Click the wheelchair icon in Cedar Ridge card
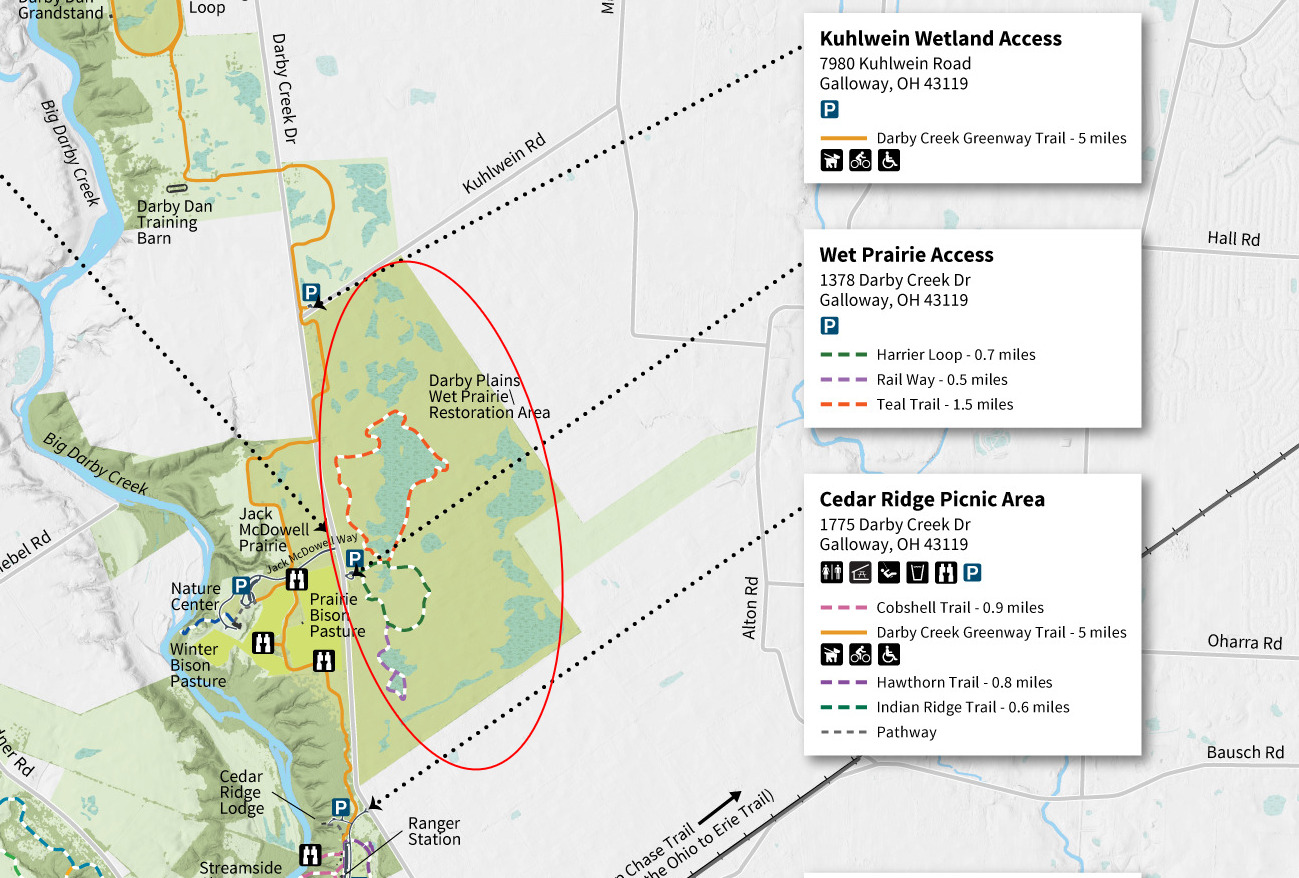 point(889,655)
